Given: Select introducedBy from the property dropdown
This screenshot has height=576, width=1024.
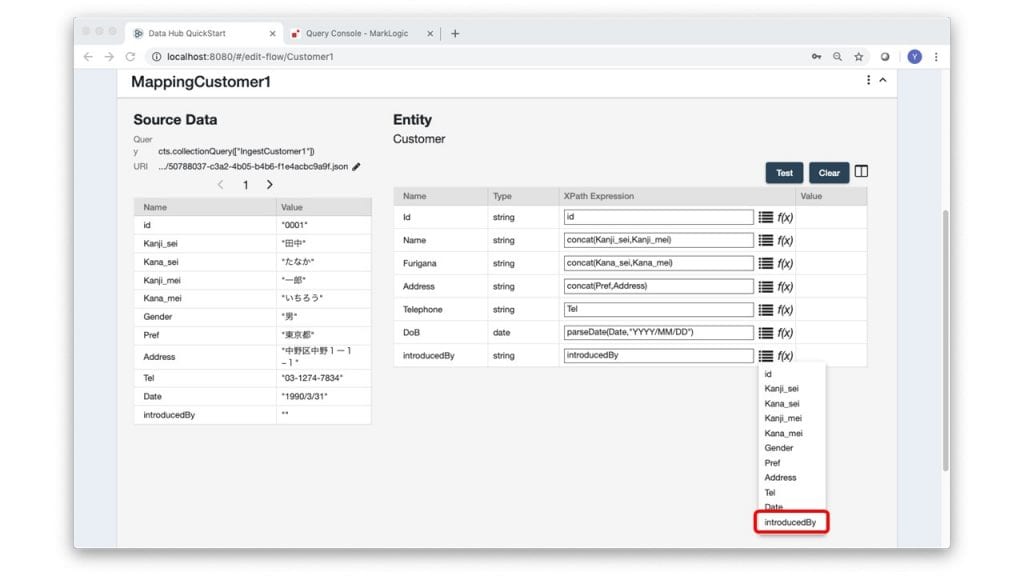Looking at the screenshot, I should (x=790, y=522).
